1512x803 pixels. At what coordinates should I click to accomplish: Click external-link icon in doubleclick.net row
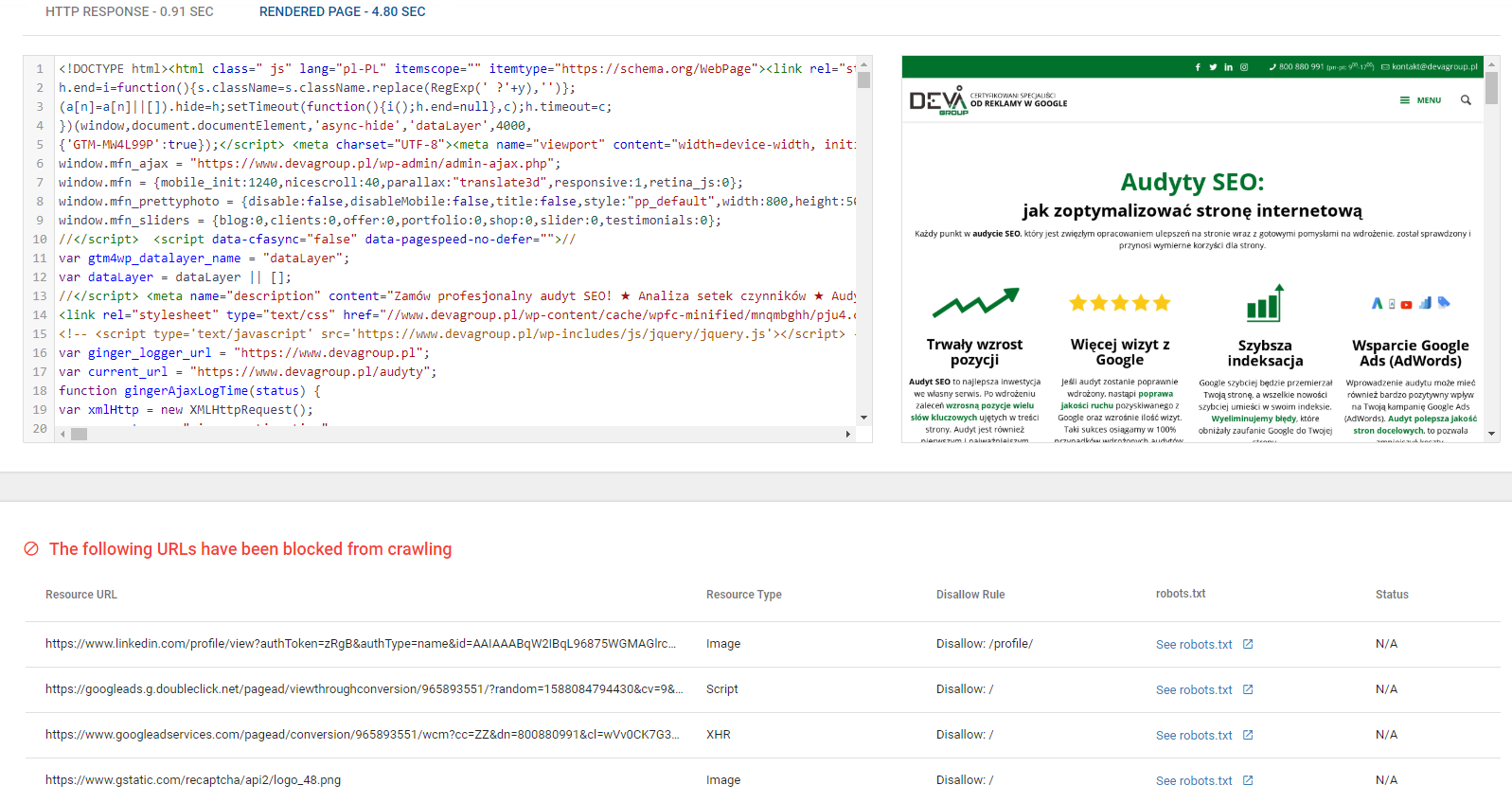1248,689
